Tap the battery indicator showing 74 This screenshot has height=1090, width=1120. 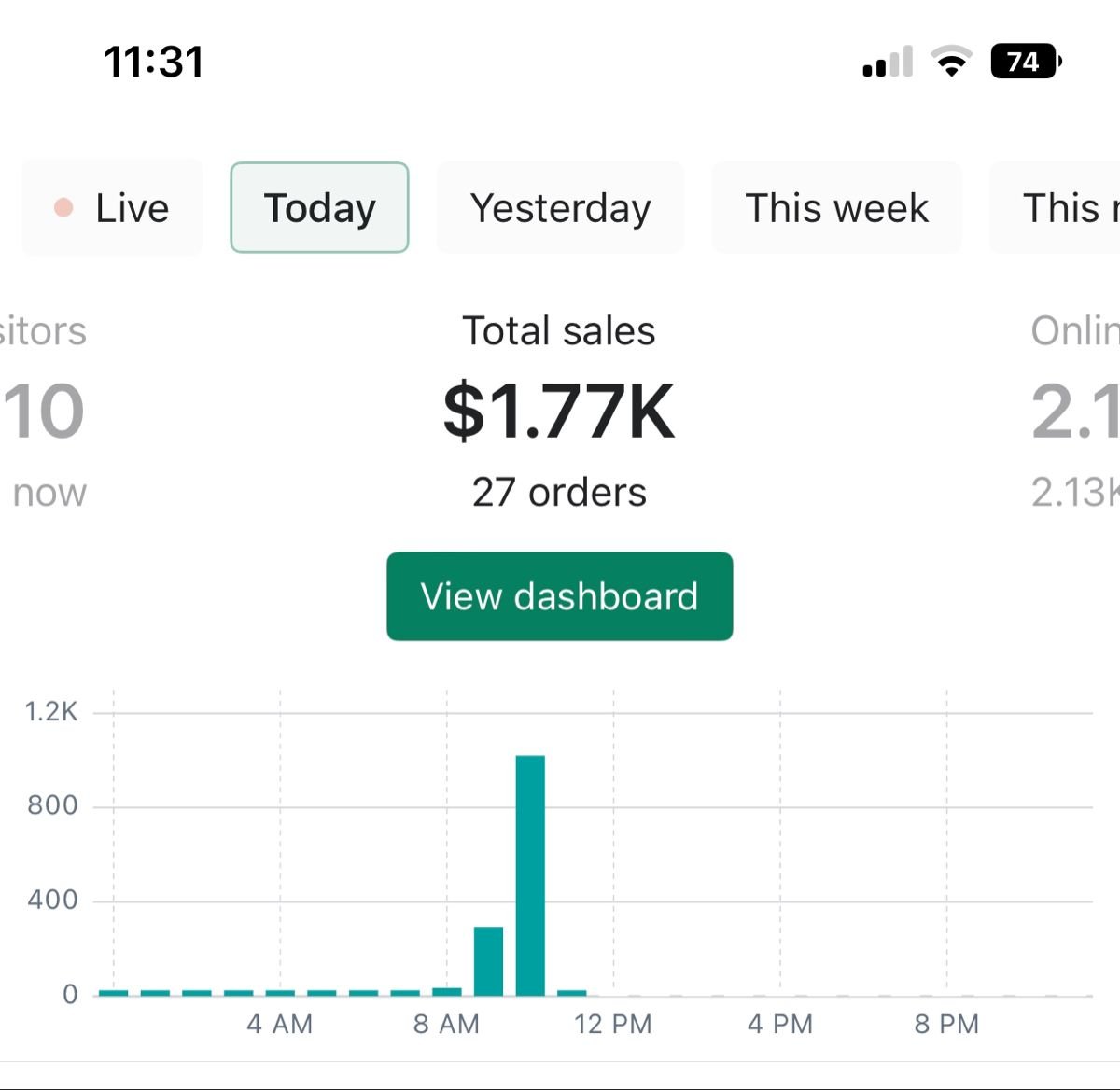[x=1024, y=61]
